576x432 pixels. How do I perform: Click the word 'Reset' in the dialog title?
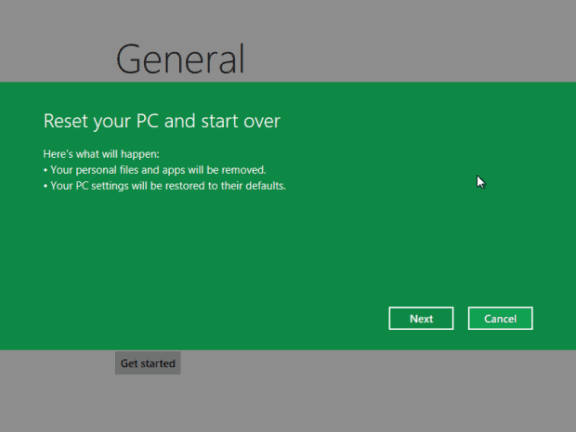[x=66, y=121]
